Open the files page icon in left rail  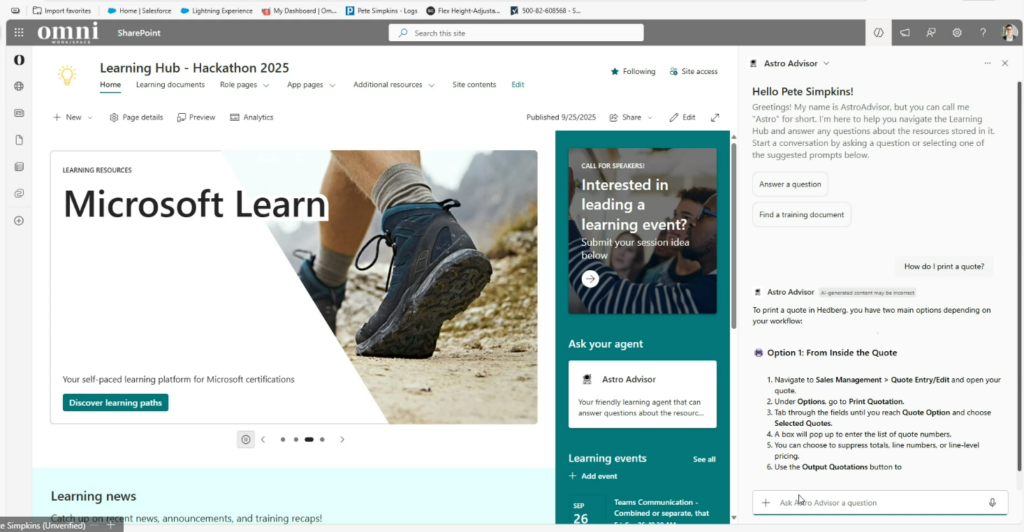coord(19,140)
